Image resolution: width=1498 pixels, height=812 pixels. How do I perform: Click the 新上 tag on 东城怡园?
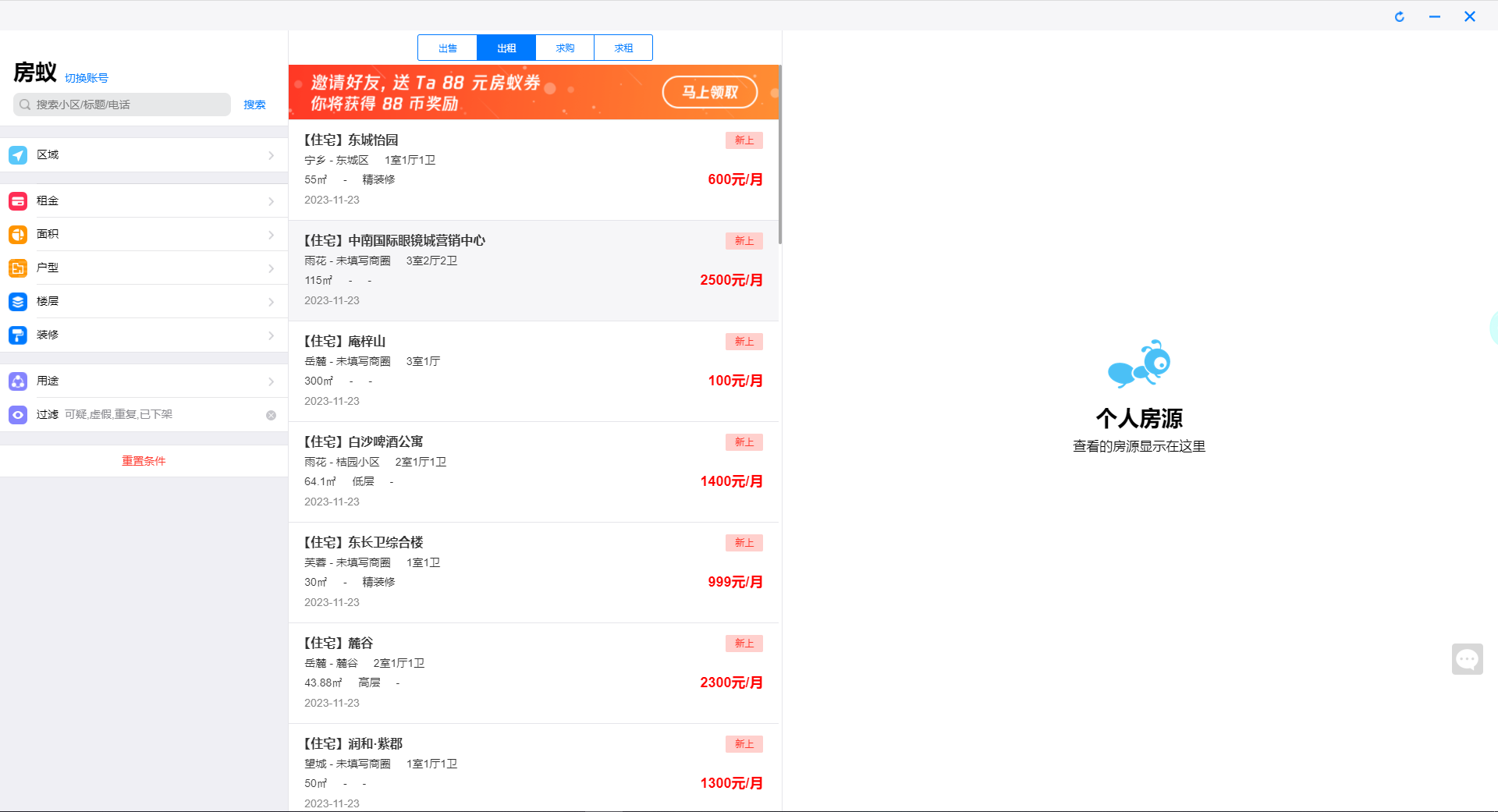744,140
